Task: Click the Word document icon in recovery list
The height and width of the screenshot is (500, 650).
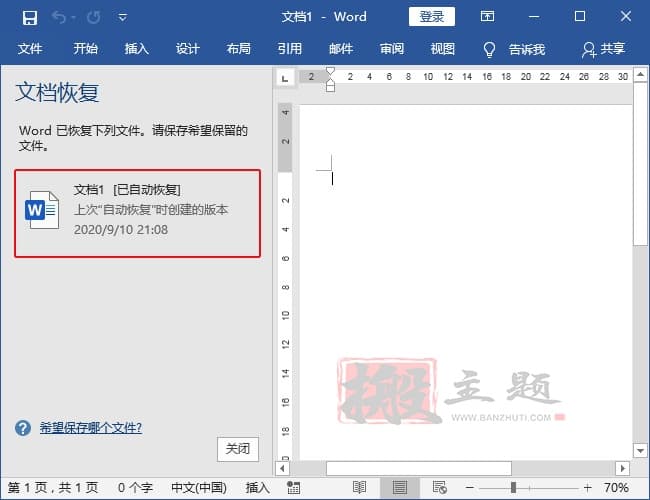Action: coord(42,210)
